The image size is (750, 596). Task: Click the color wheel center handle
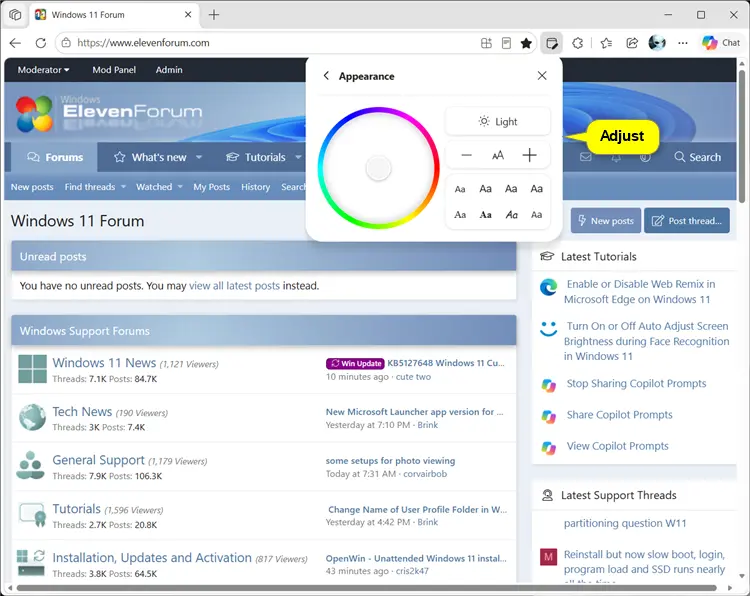click(x=378, y=168)
